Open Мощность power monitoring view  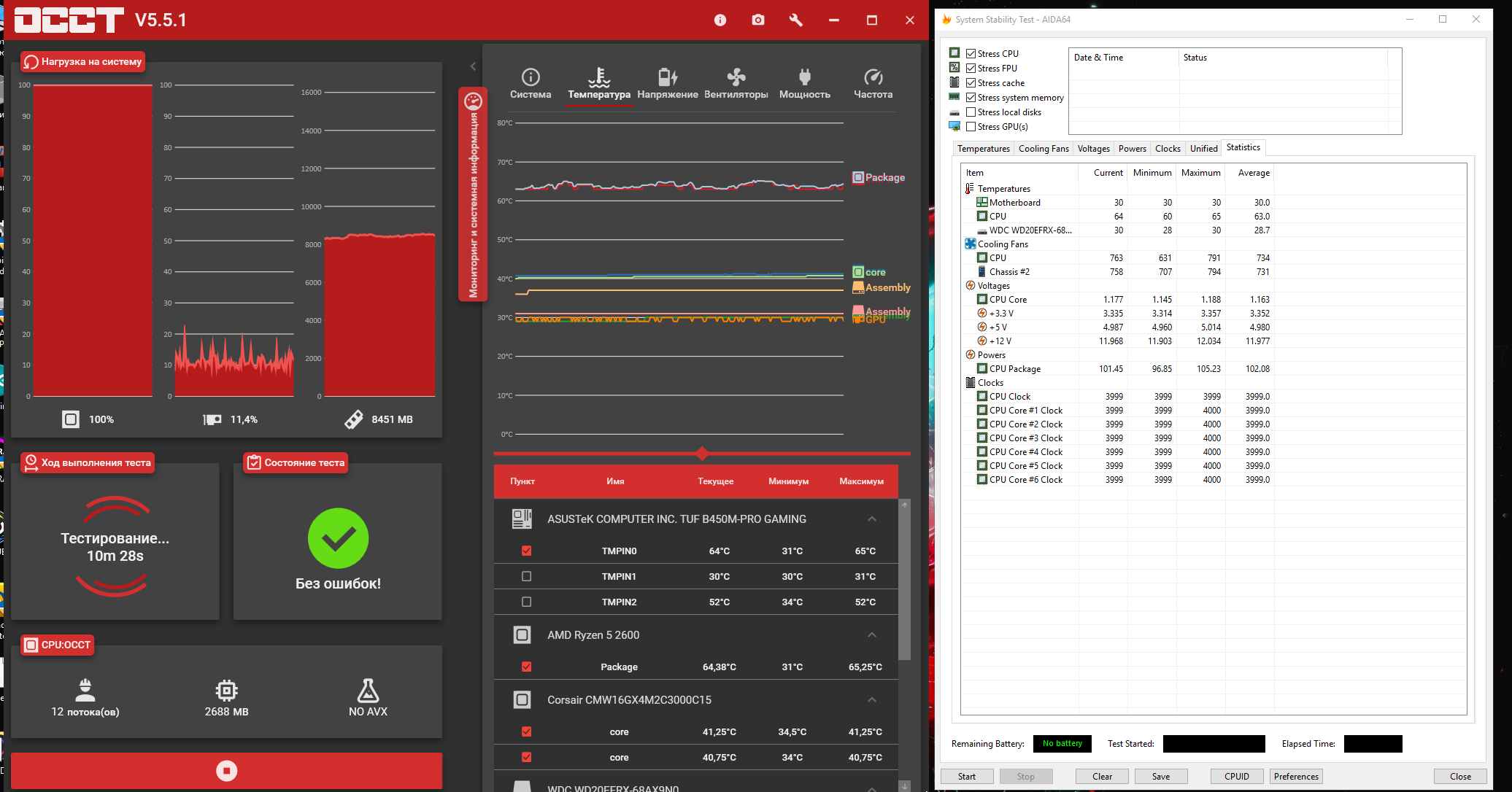(804, 83)
